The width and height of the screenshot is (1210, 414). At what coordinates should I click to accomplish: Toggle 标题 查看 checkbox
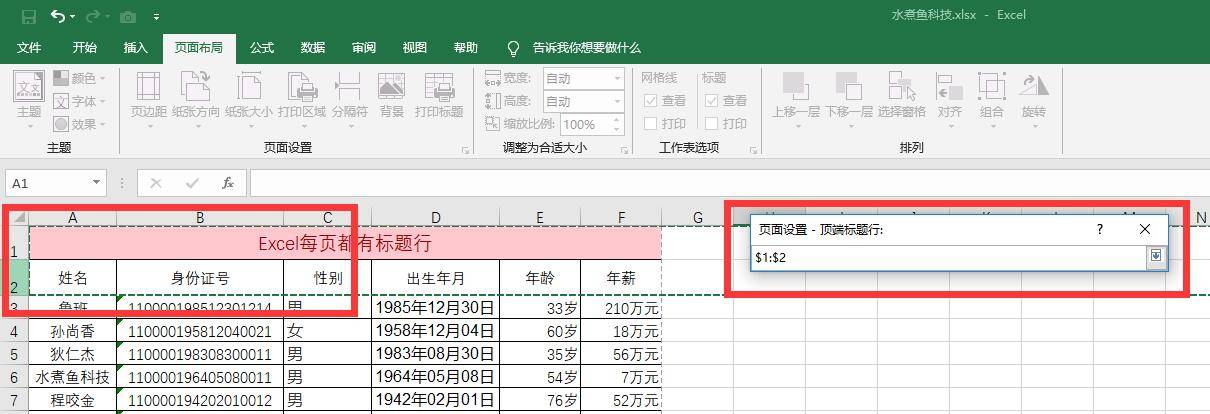[712, 100]
